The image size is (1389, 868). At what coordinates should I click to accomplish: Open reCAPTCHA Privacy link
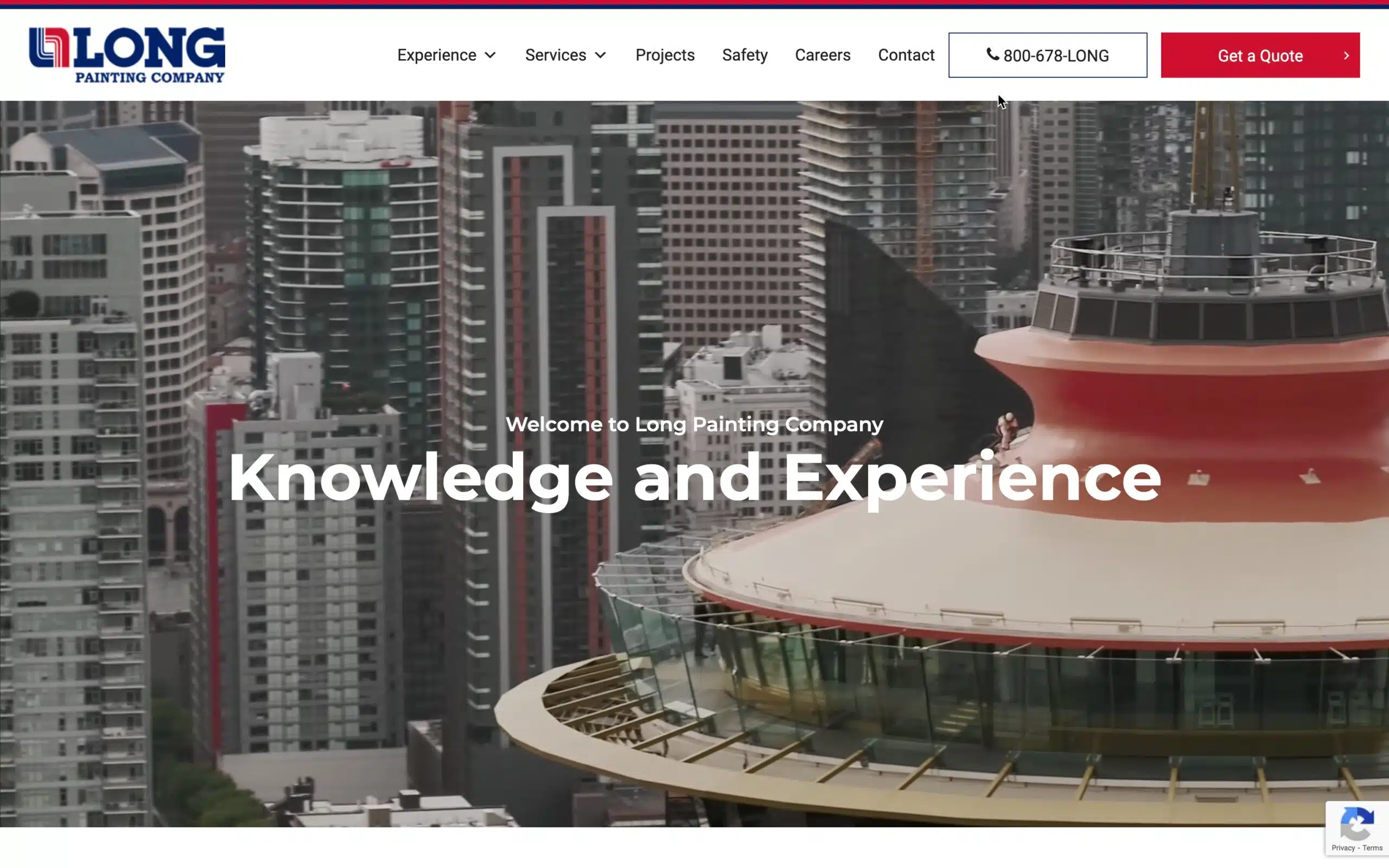click(1342, 848)
